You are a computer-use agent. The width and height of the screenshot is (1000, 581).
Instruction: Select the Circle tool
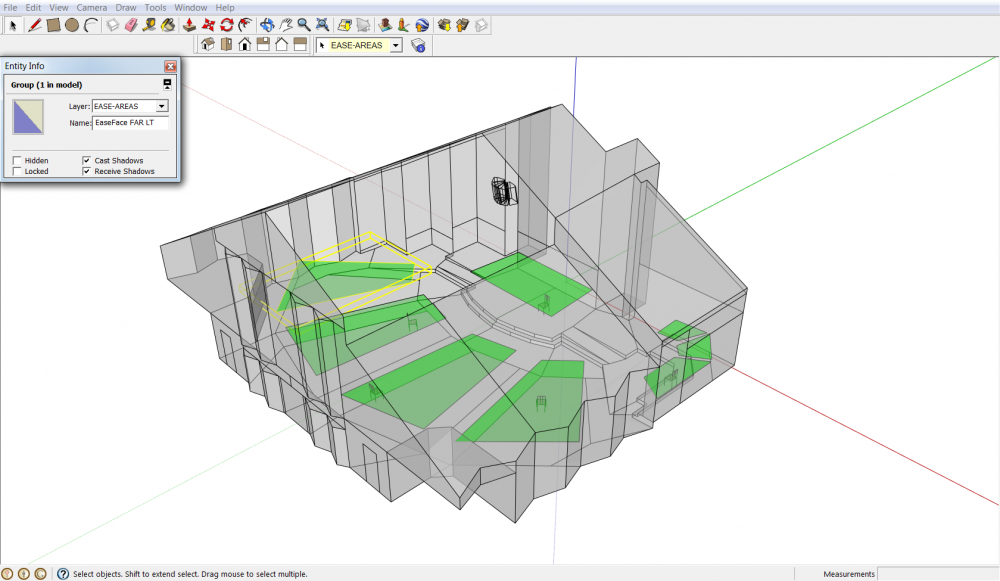pyautogui.click(x=72, y=26)
